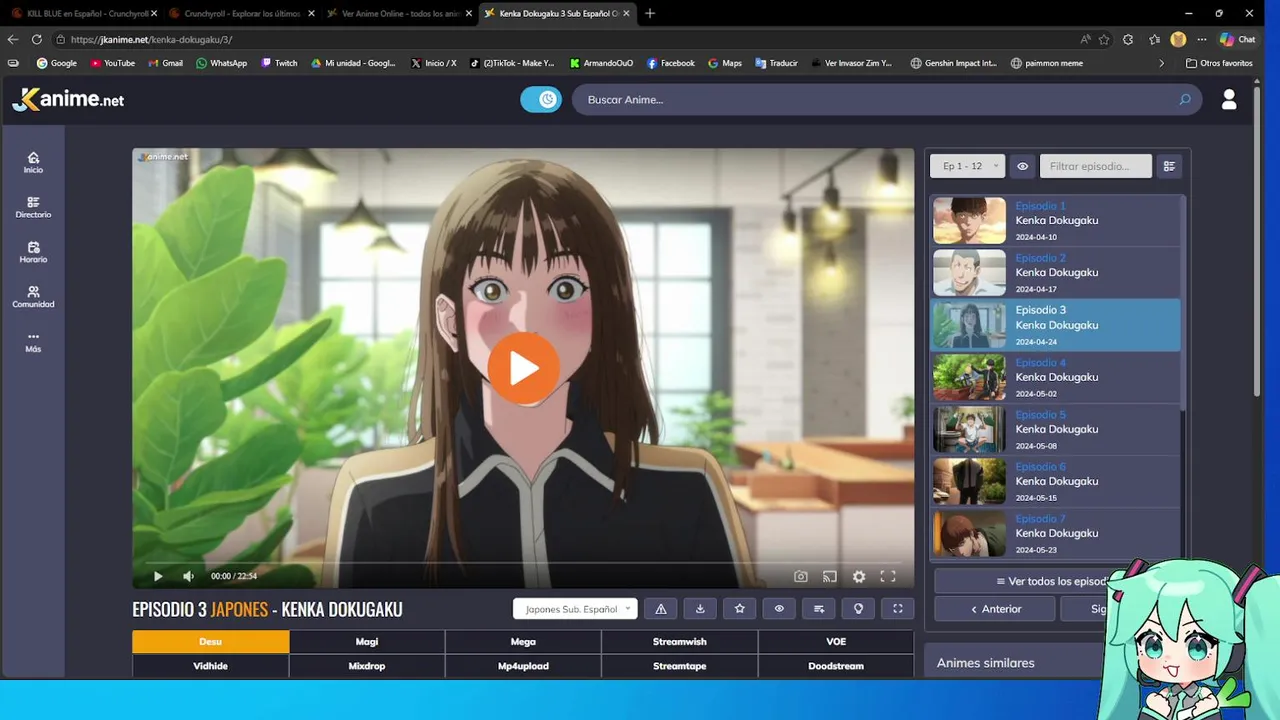Select the Magi server tab

367,642
